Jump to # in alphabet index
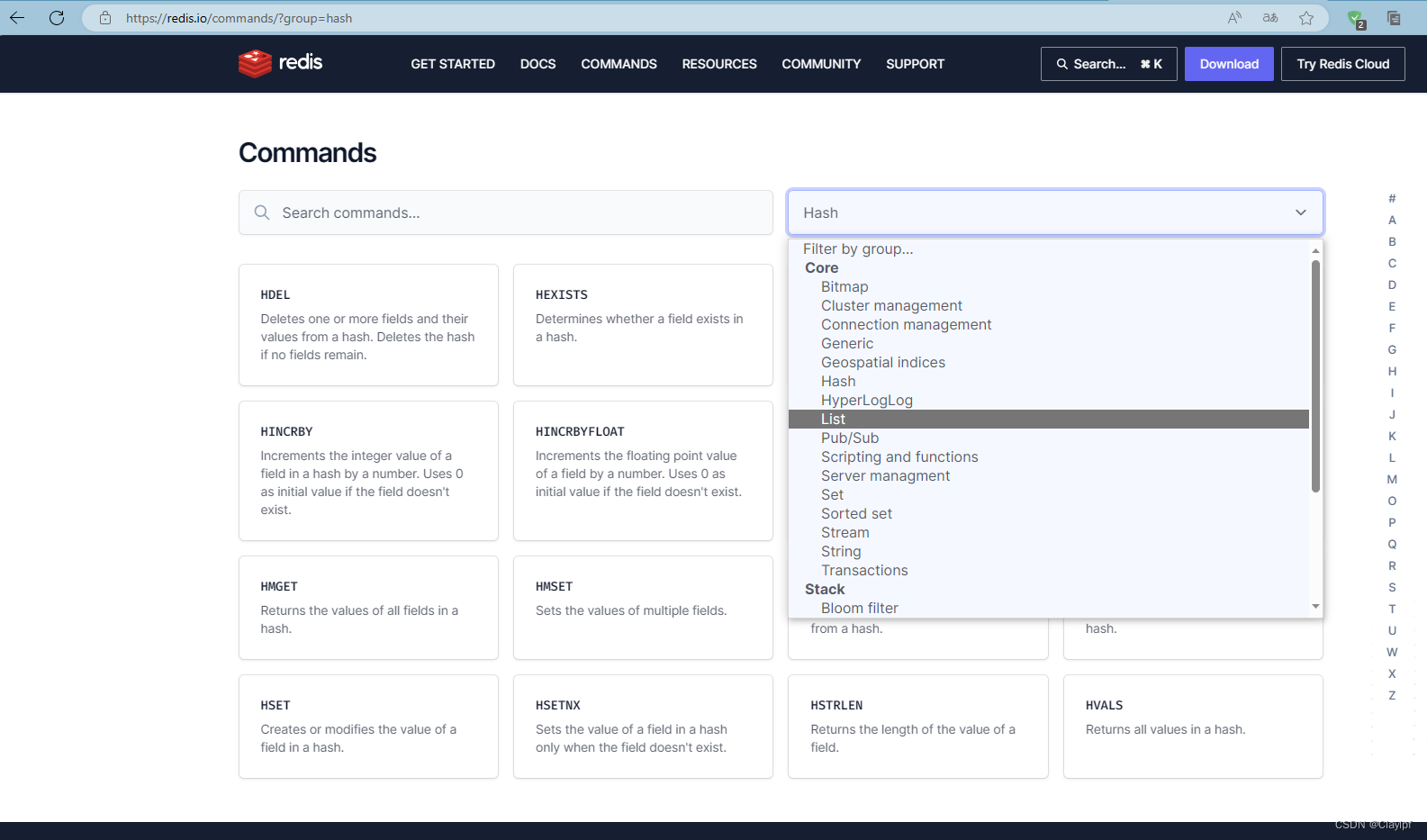 pos(1392,198)
